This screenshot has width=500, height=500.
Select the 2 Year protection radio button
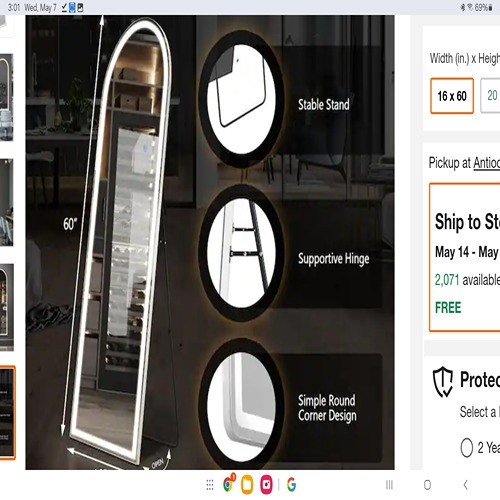click(467, 447)
